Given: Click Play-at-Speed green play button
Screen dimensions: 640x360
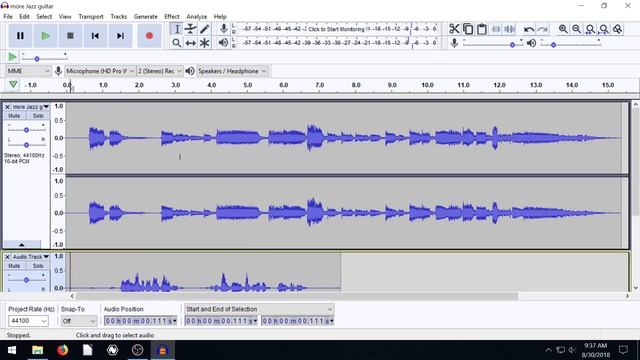Looking at the screenshot, I should (12, 57).
